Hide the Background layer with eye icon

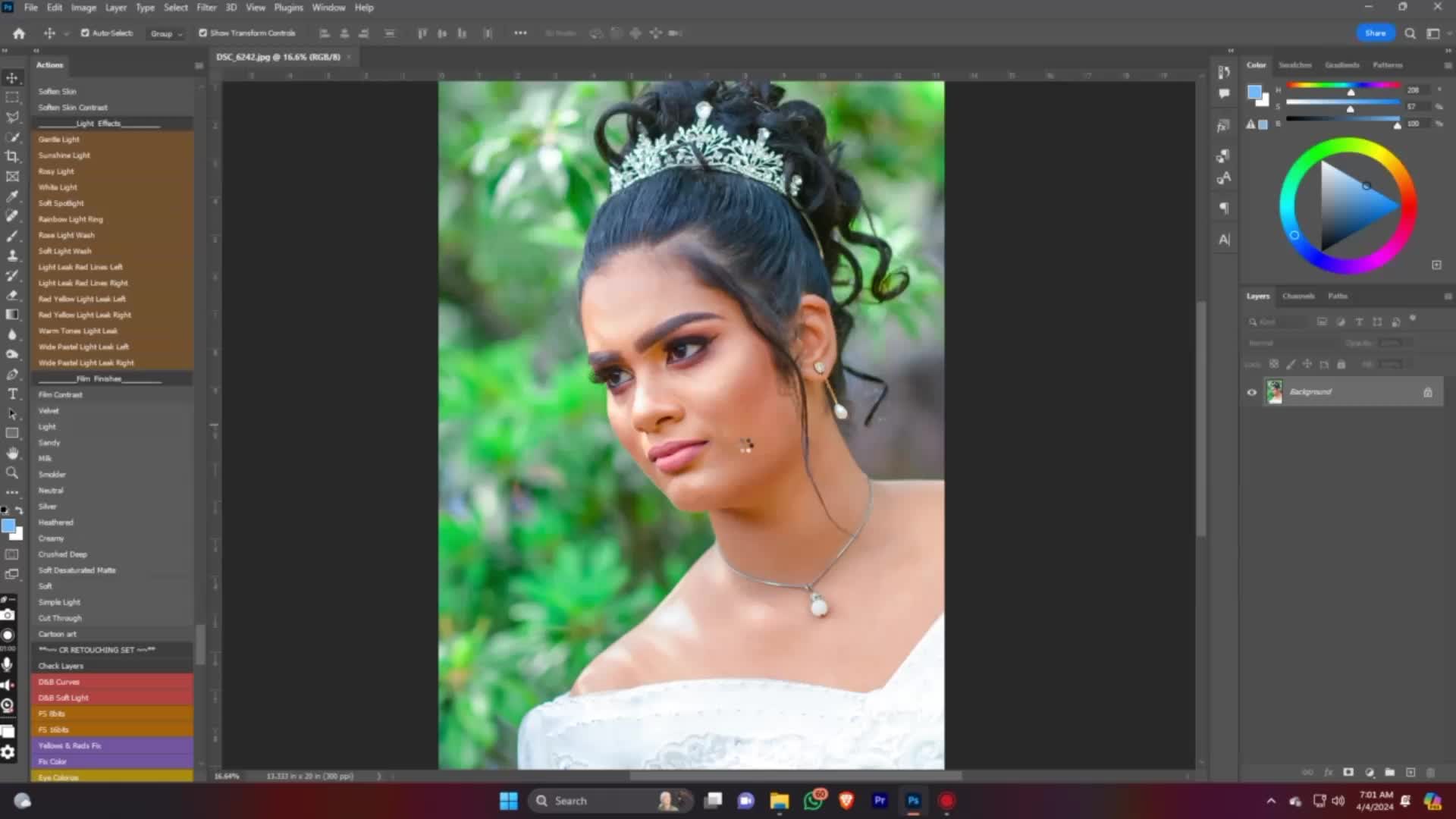coord(1252,392)
